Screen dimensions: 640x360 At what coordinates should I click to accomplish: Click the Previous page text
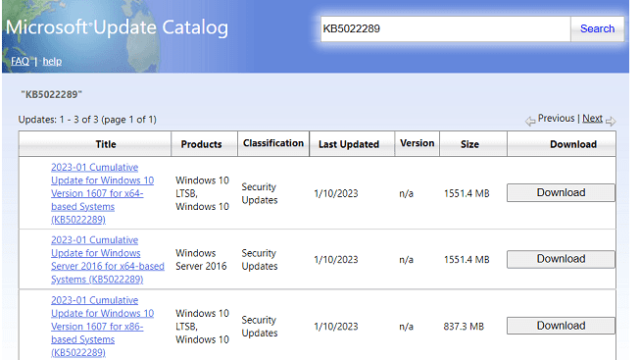pos(556,118)
